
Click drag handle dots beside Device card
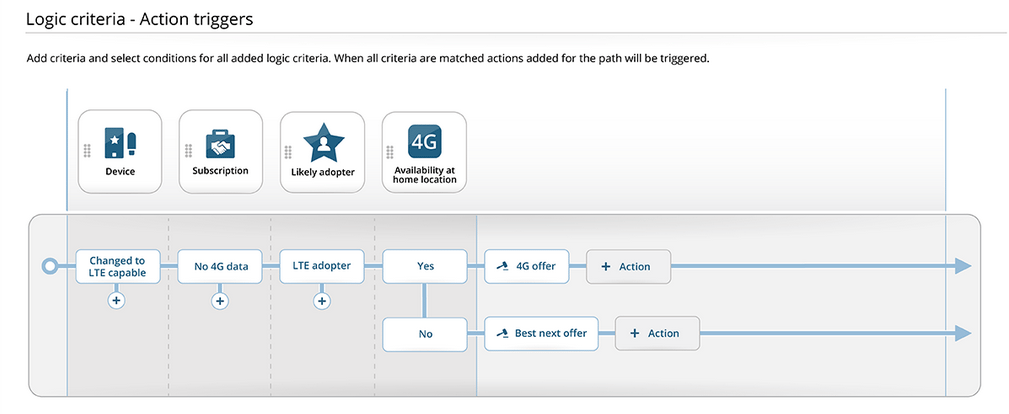88,150
